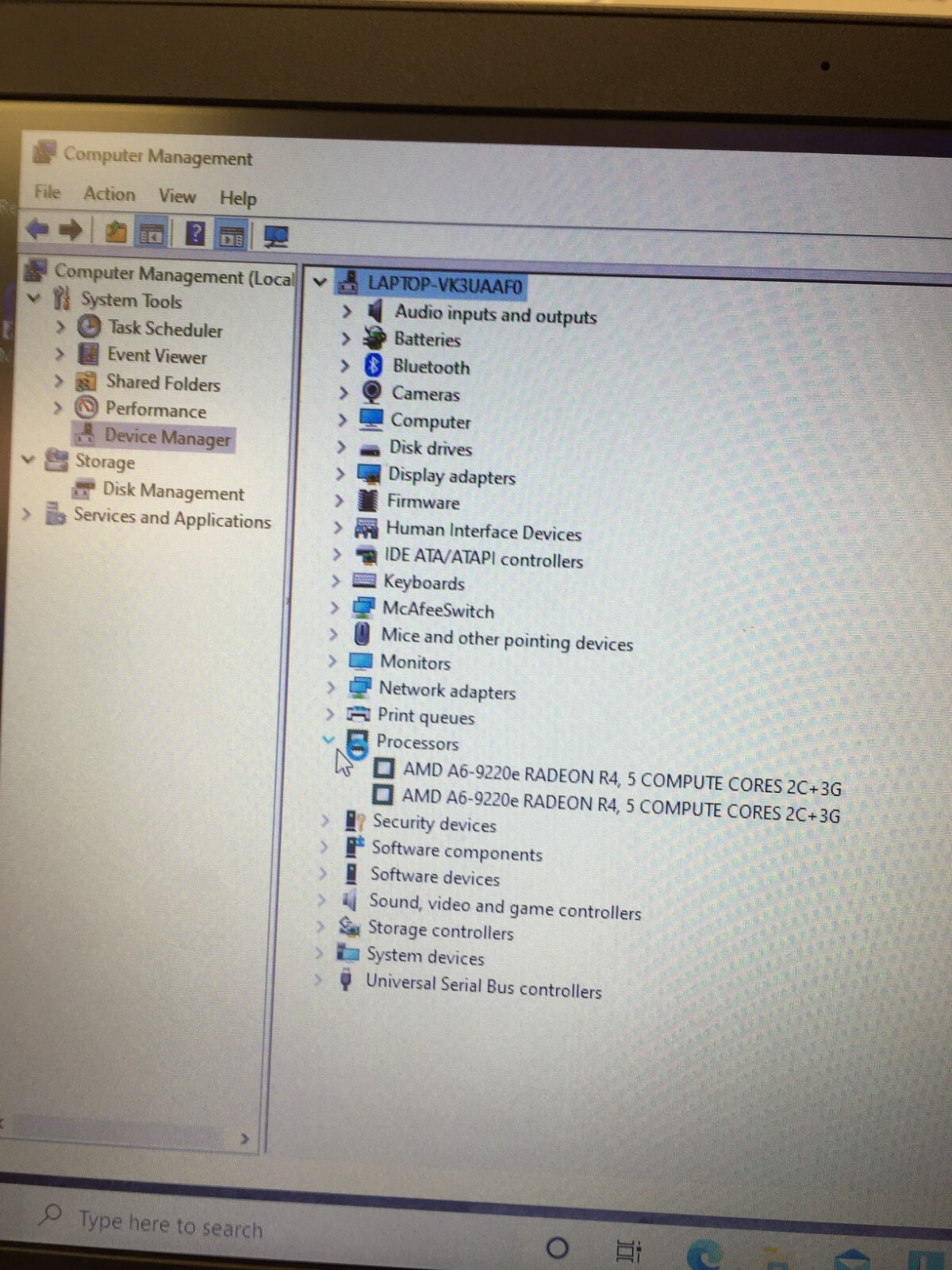Viewport: 952px width, 1270px height.
Task: Open Microsoft Edge from the taskbar
Action: tap(704, 1254)
